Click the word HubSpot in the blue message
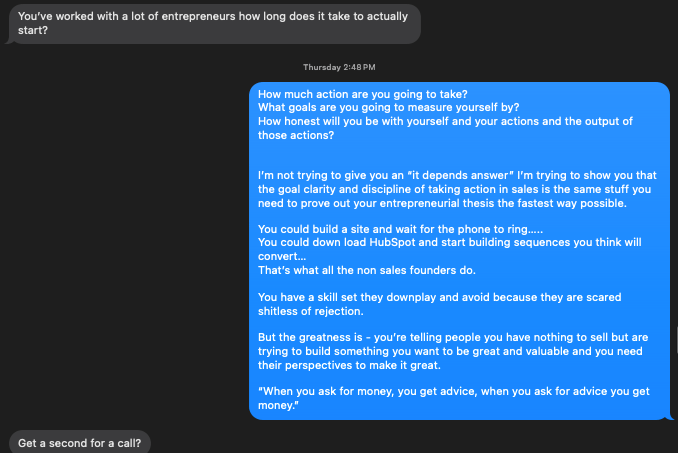This screenshot has width=678, height=453. [384, 244]
